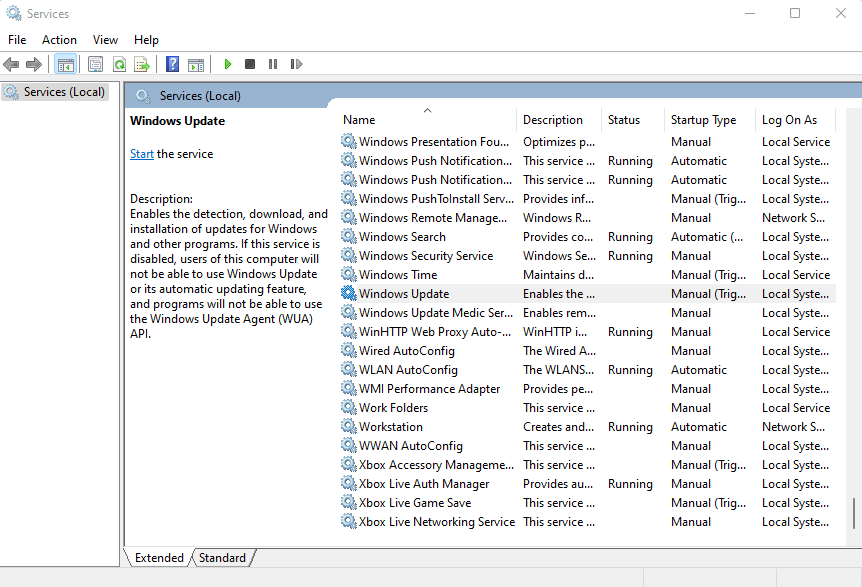862x587 pixels.
Task: Toggle Show/Hide Console Tree toolbar button
Action: pyautogui.click(x=65, y=64)
